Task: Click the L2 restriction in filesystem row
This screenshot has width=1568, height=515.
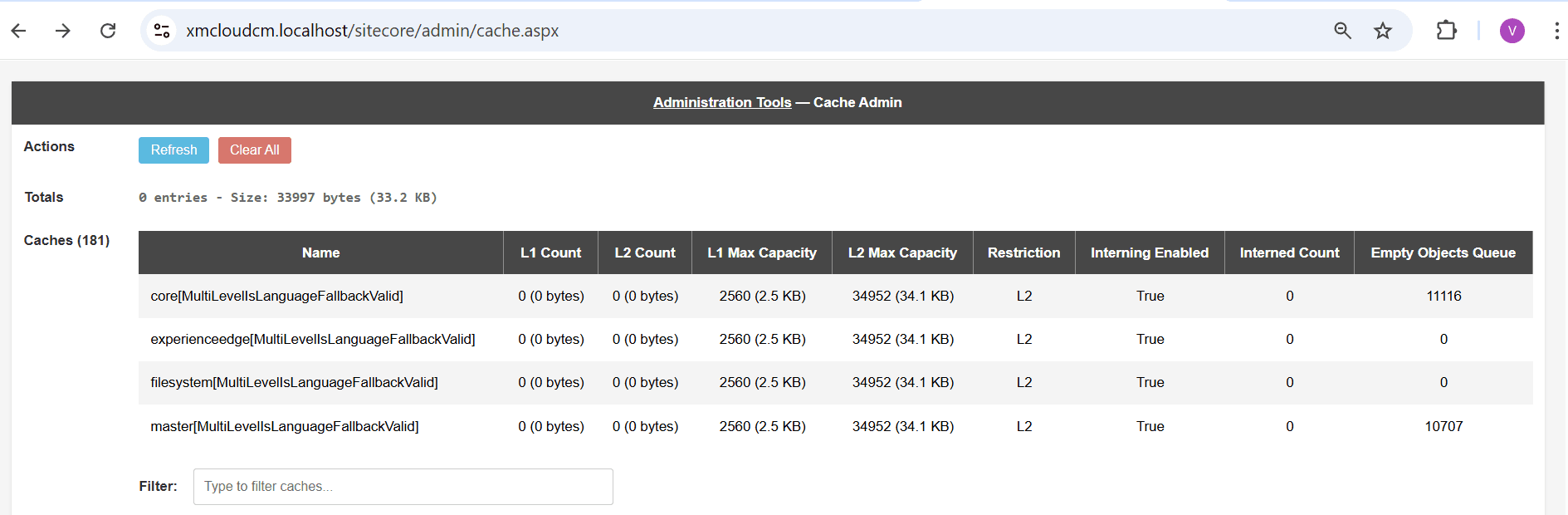Action: 1024,382
